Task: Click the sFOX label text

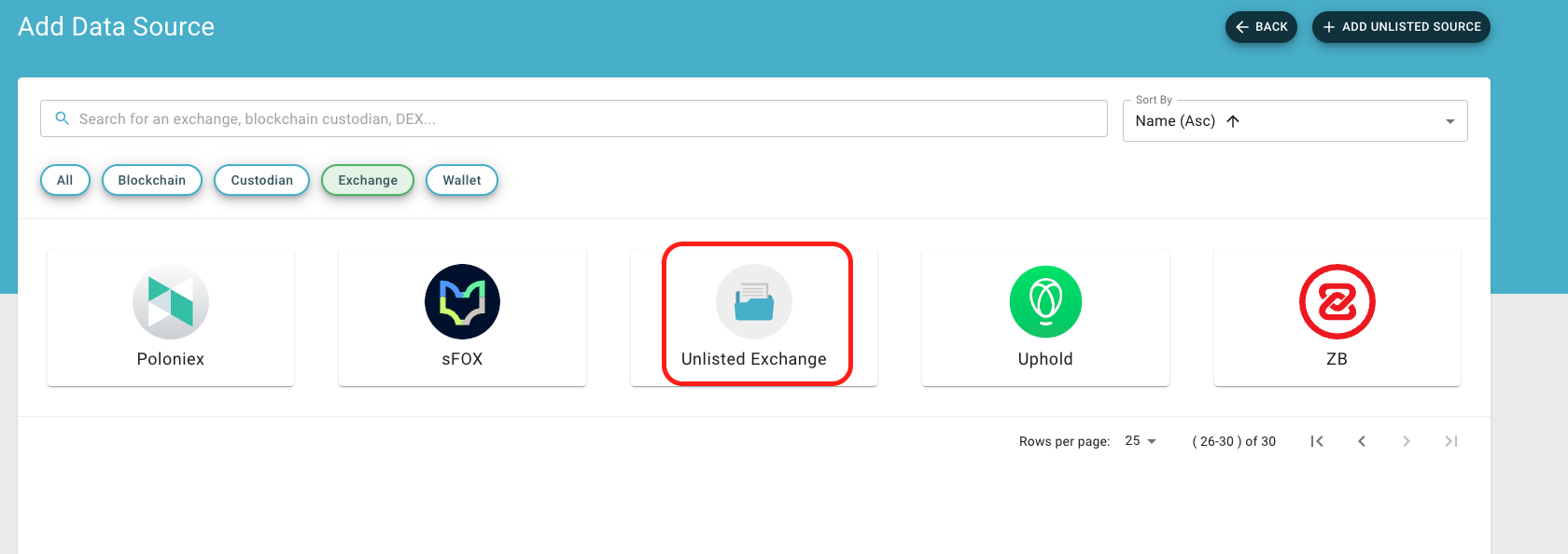Action: pyautogui.click(x=462, y=359)
